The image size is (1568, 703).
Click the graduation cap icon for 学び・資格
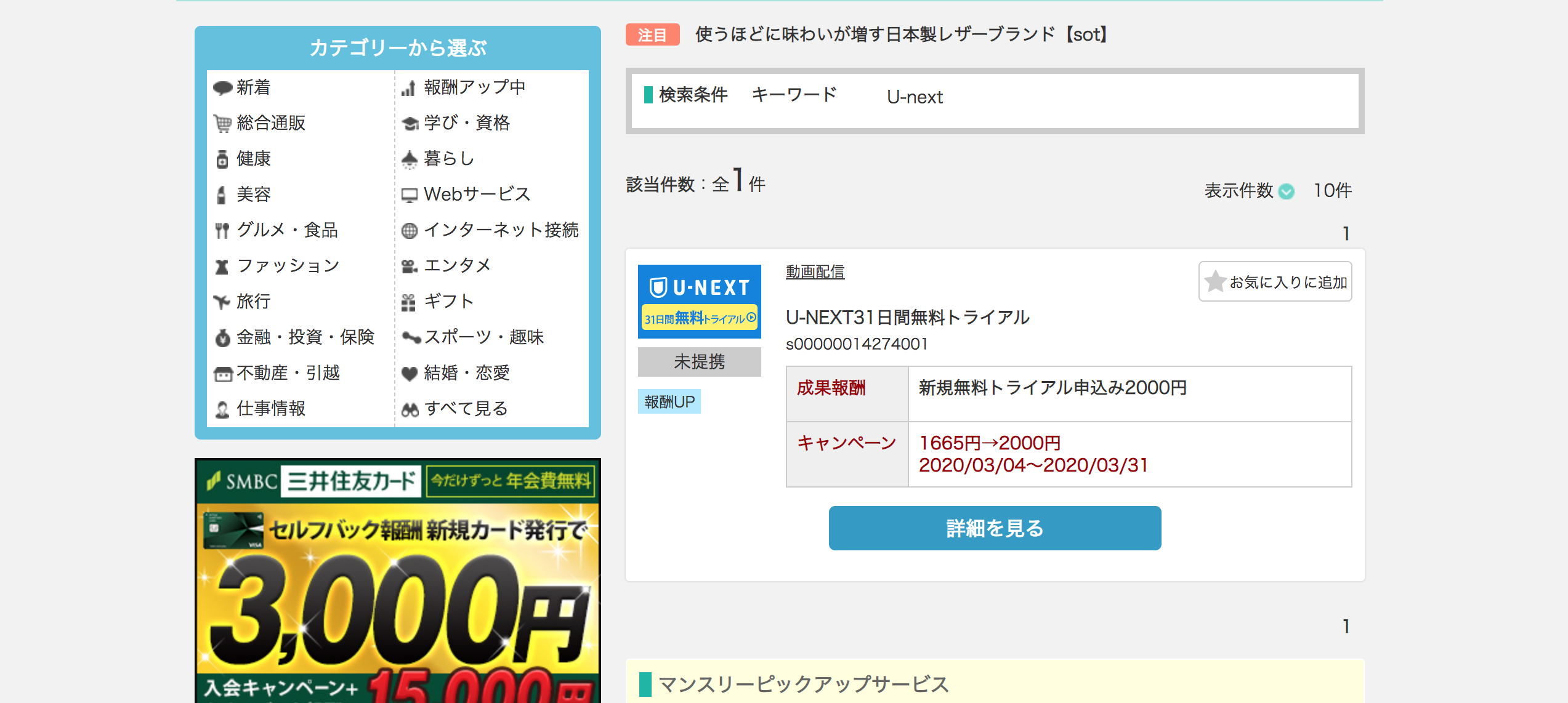tap(410, 124)
